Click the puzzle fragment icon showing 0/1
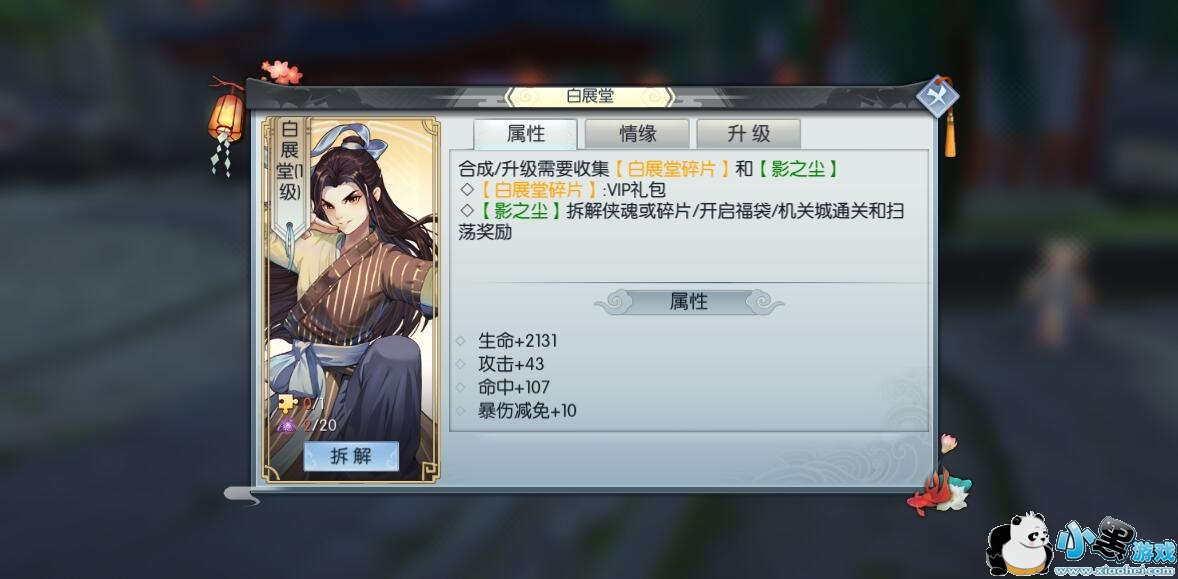1178x579 pixels. [x=287, y=403]
